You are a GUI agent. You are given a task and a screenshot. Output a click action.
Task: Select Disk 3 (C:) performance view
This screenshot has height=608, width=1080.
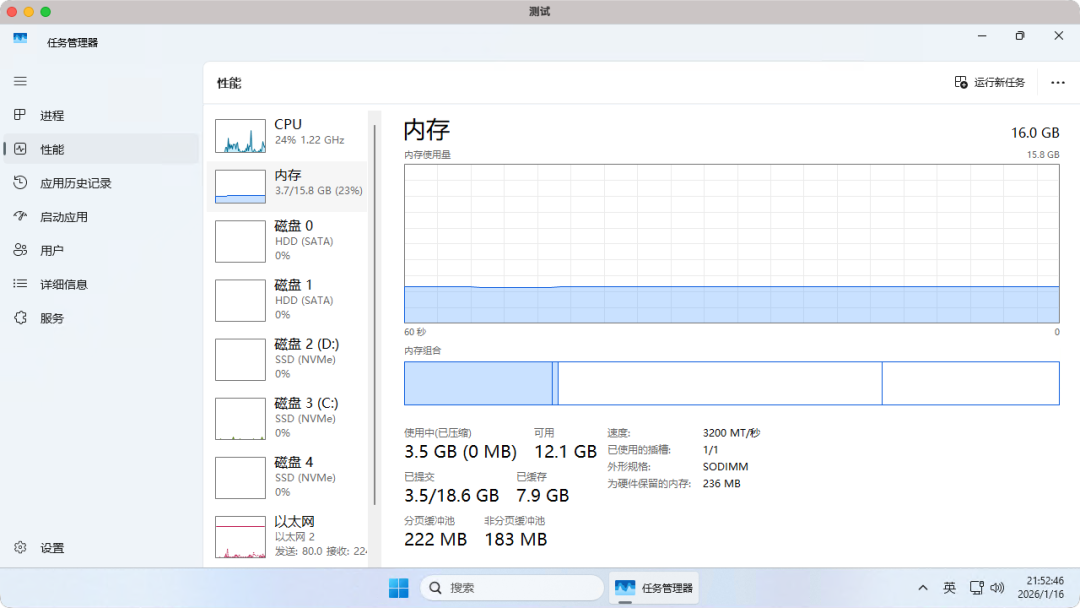pos(288,417)
